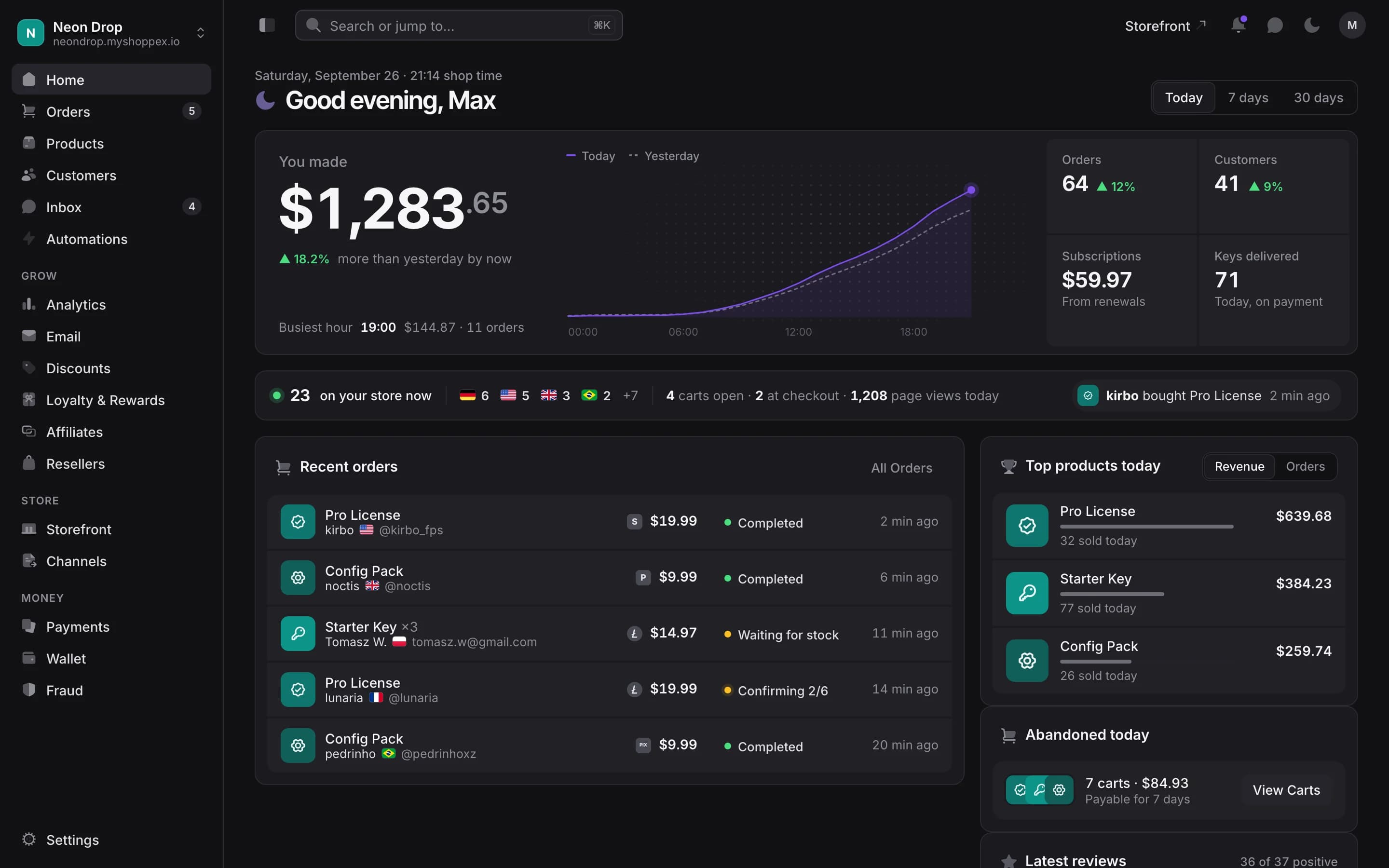The image size is (1389, 868).
Task: Click the Loyalty & Rewards gift icon
Action: point(29,400)
